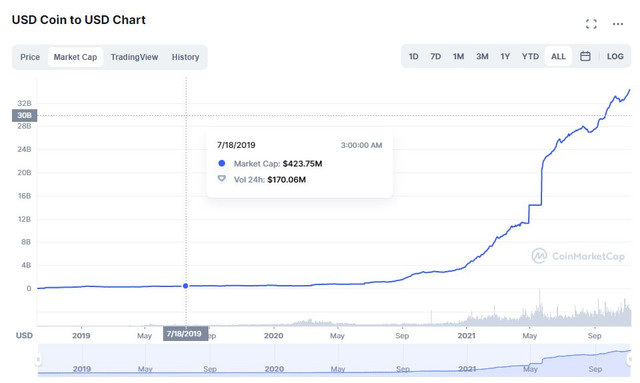Image resolution: width=640 pixels, height=383 pixels.
Task: Click the USD Coin to USD Chart heading
Action: (x=79, y=20)
